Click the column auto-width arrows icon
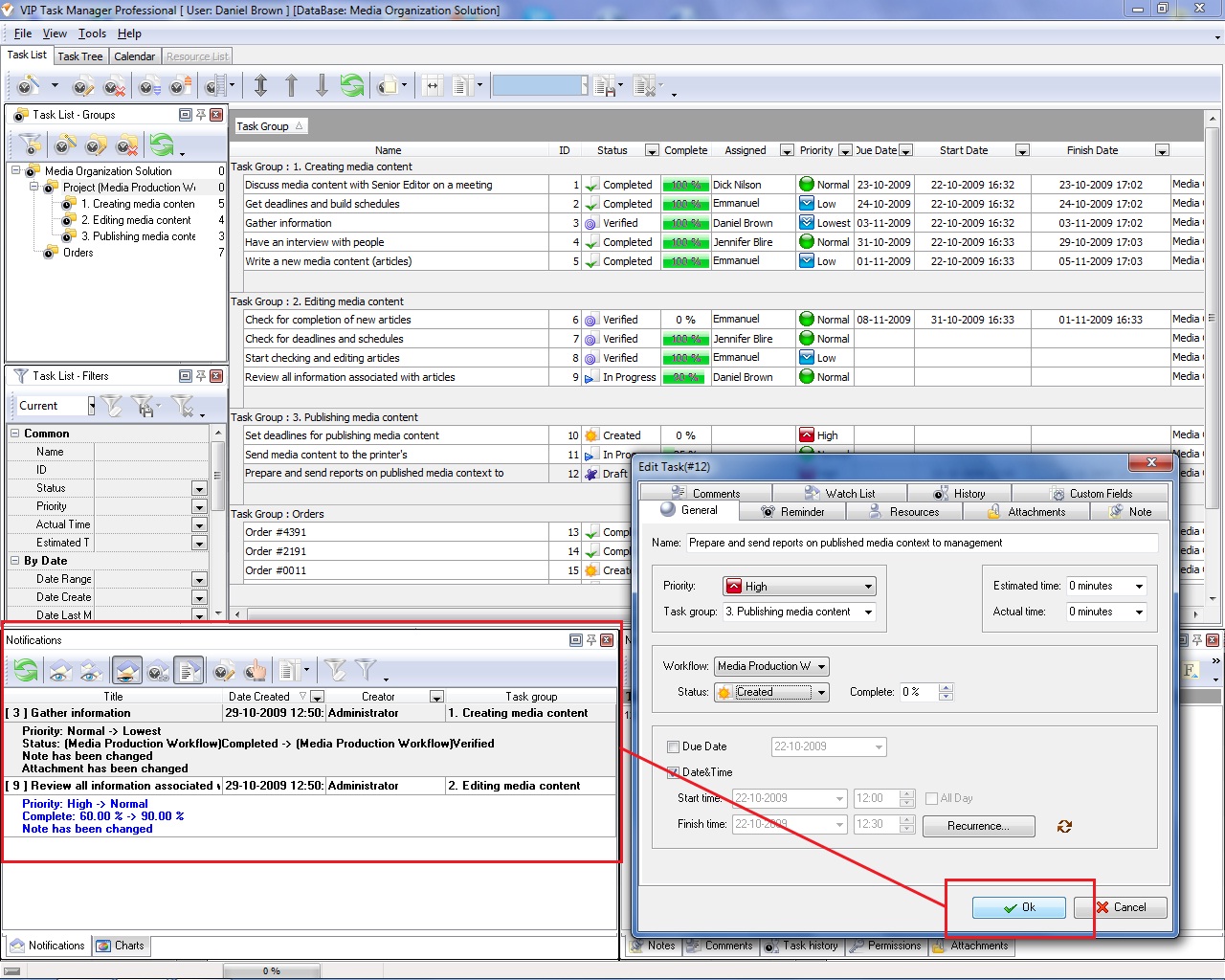Viewport: 1225px width, 980px height. (x=433, y=86)
